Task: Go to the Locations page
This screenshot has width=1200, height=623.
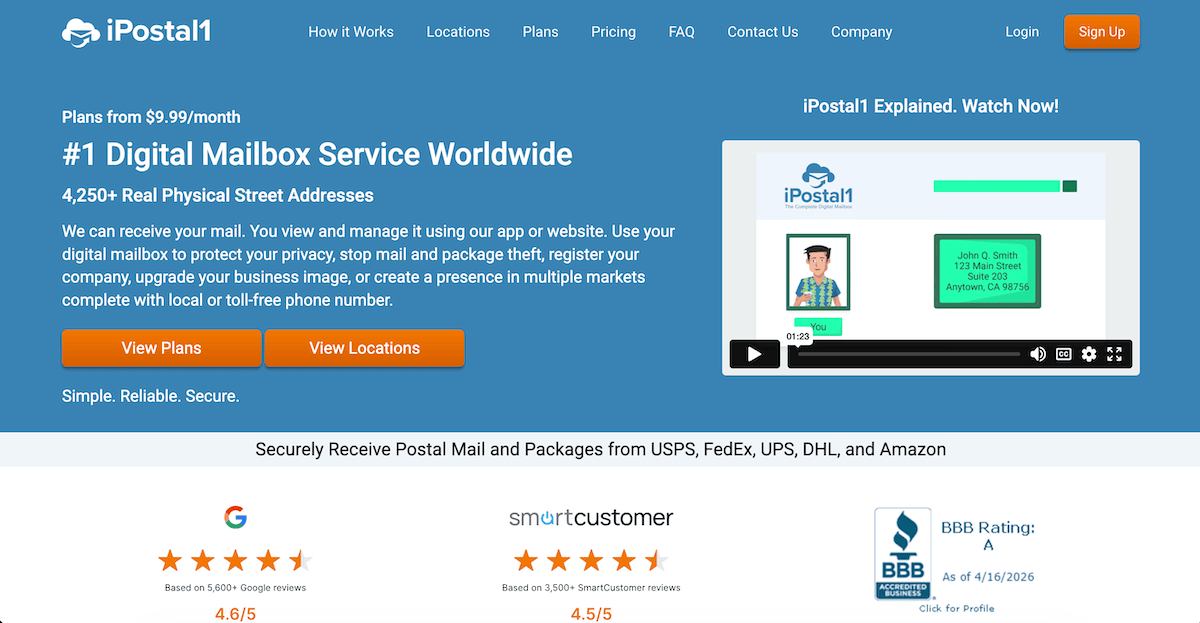Action: click(458, 32)
